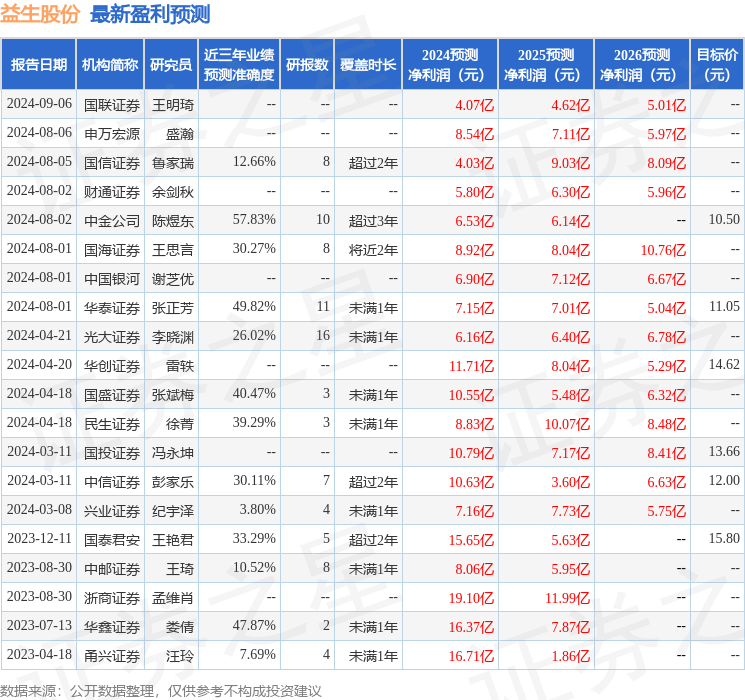Select the 国泰君安 institution cell

click(112, 540)
